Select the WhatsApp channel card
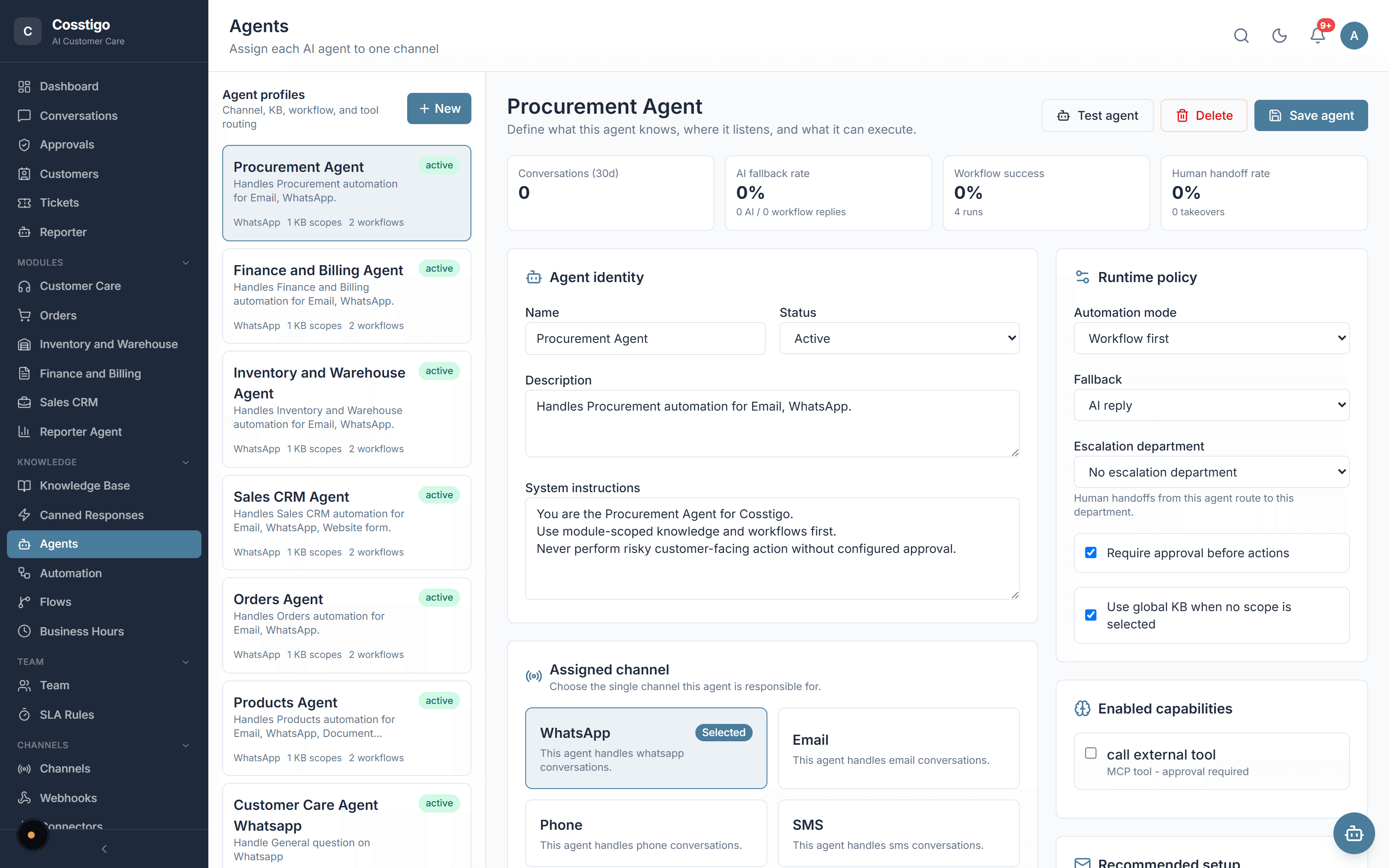 [x=646, y=748]
